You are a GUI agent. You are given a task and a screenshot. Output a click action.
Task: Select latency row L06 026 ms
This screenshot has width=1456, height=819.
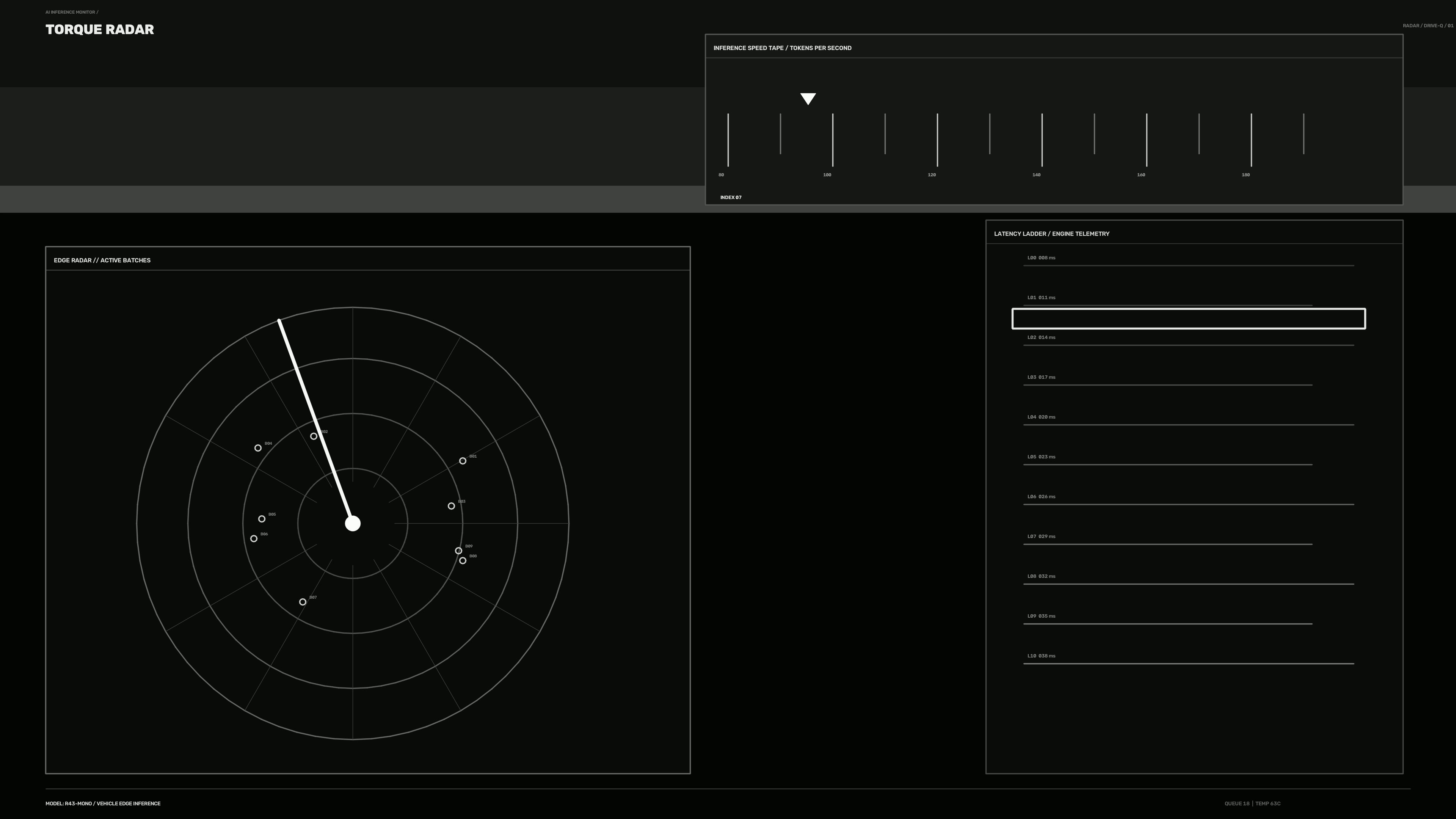tap(1189, 500)
